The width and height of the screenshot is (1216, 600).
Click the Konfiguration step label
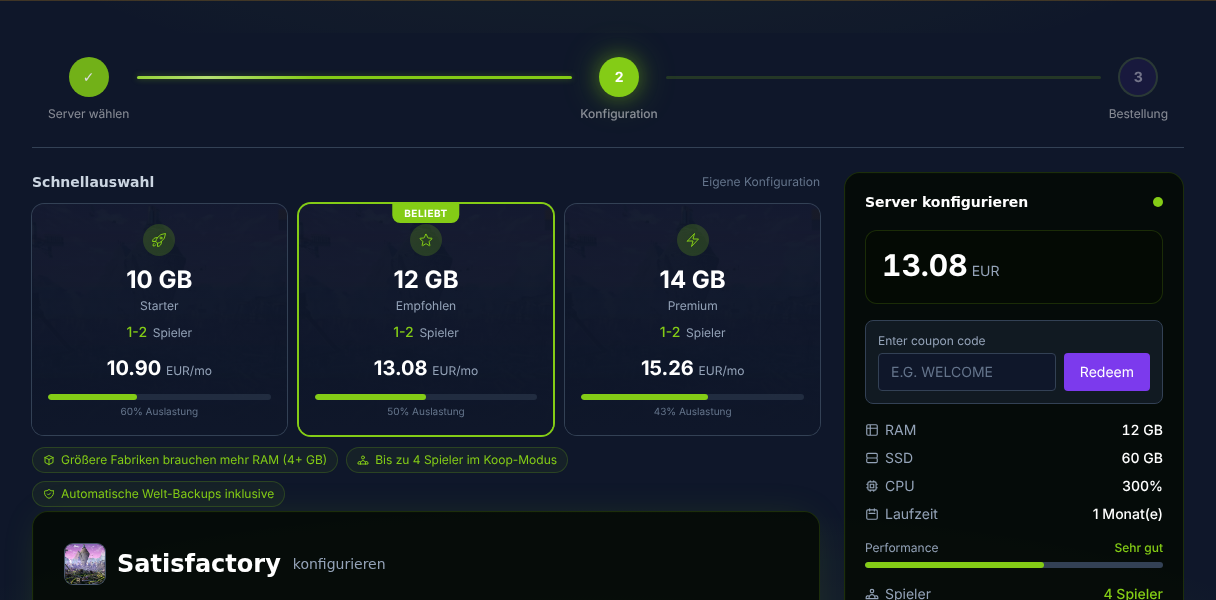click(619, 114)
